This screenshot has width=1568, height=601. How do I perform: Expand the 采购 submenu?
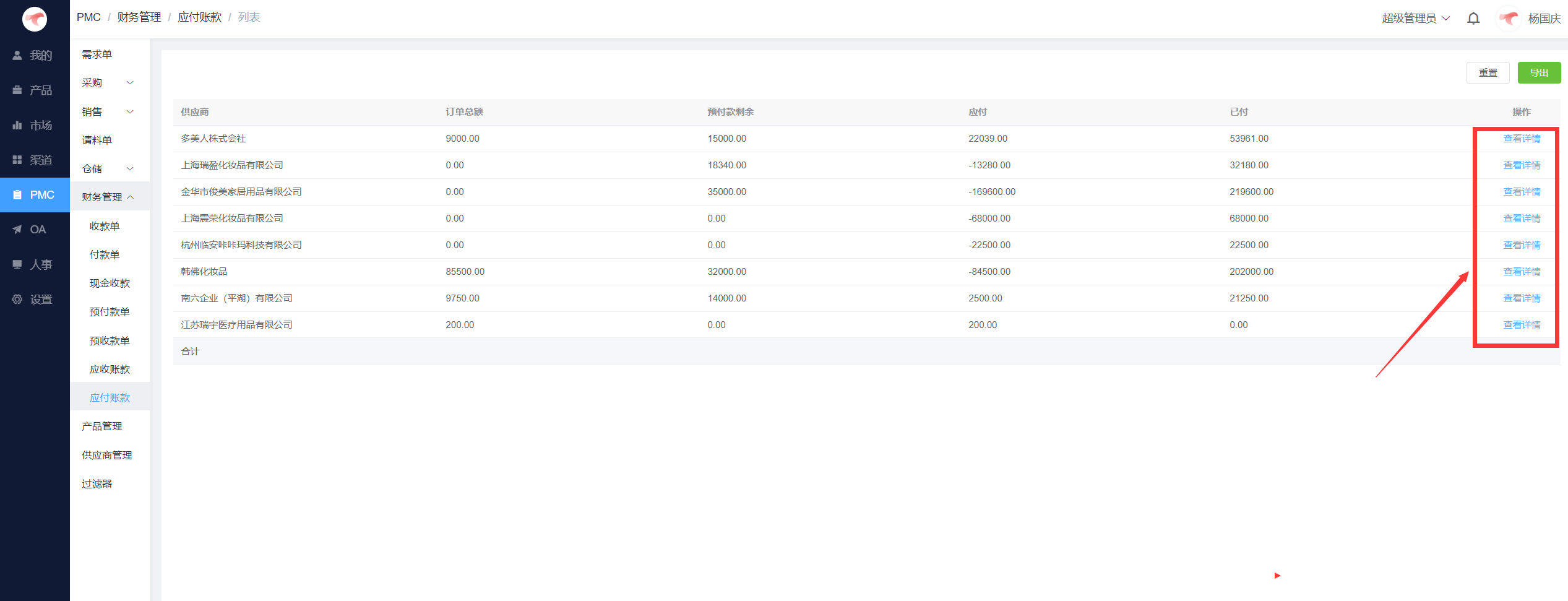click(110, 83)
